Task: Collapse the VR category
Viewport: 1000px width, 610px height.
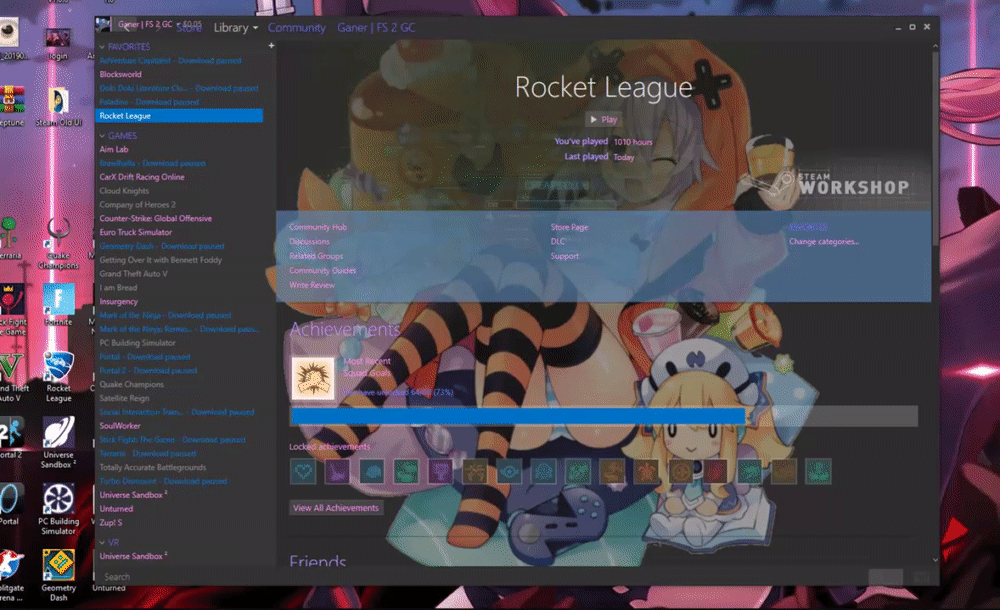Action: (x=102, y=542)
